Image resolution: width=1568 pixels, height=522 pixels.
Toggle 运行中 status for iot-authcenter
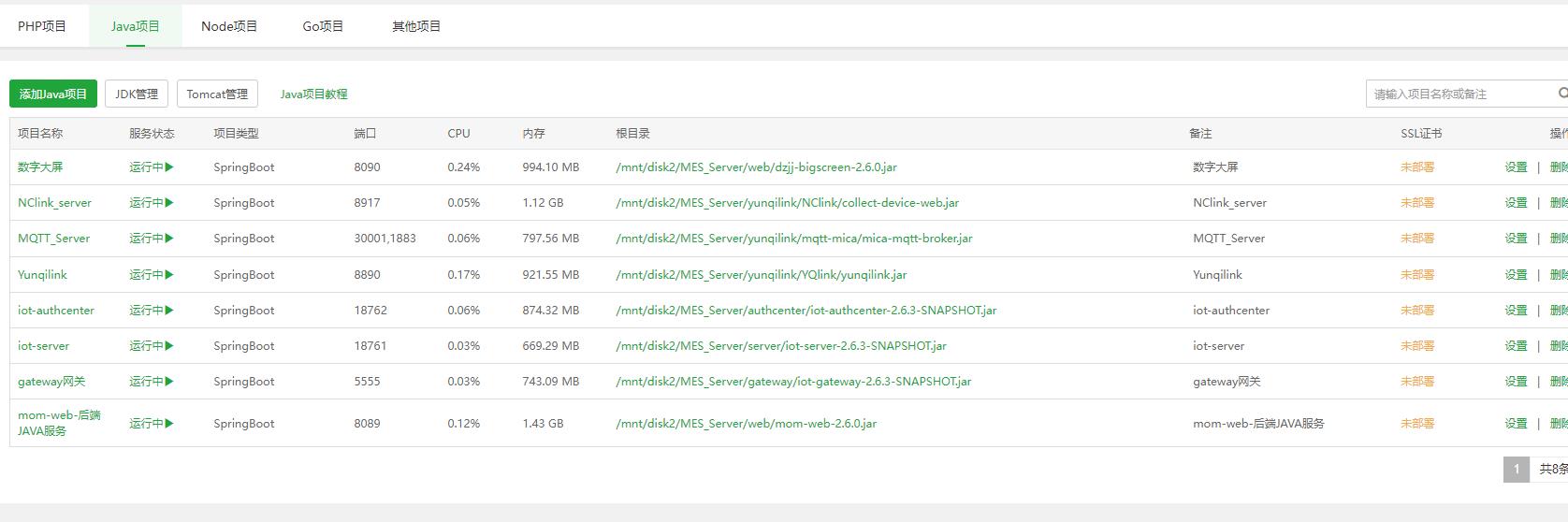point(152,310)
